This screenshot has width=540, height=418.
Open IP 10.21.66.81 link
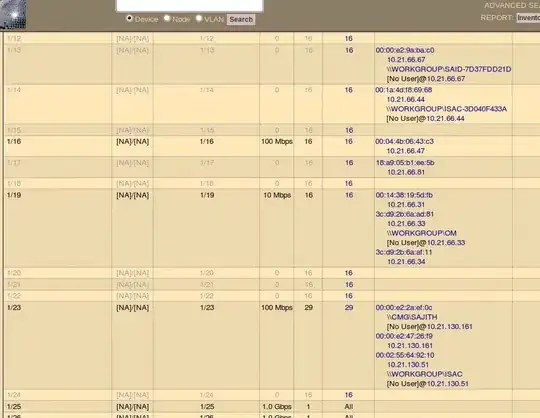406,172
